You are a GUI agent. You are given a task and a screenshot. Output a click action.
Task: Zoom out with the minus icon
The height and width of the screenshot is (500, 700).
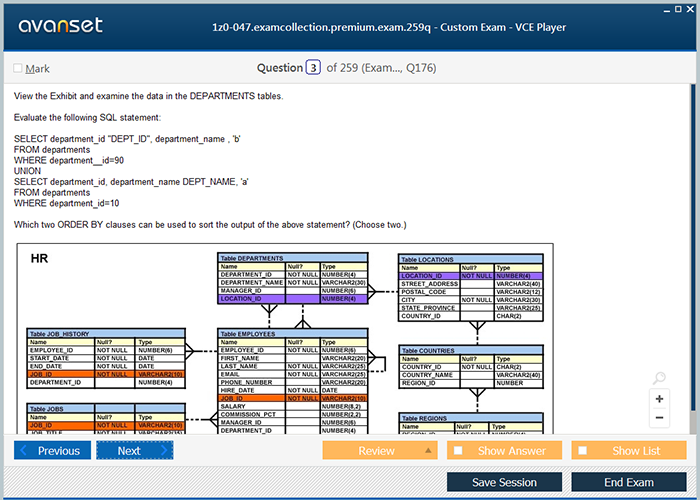(x=659, y=418)
